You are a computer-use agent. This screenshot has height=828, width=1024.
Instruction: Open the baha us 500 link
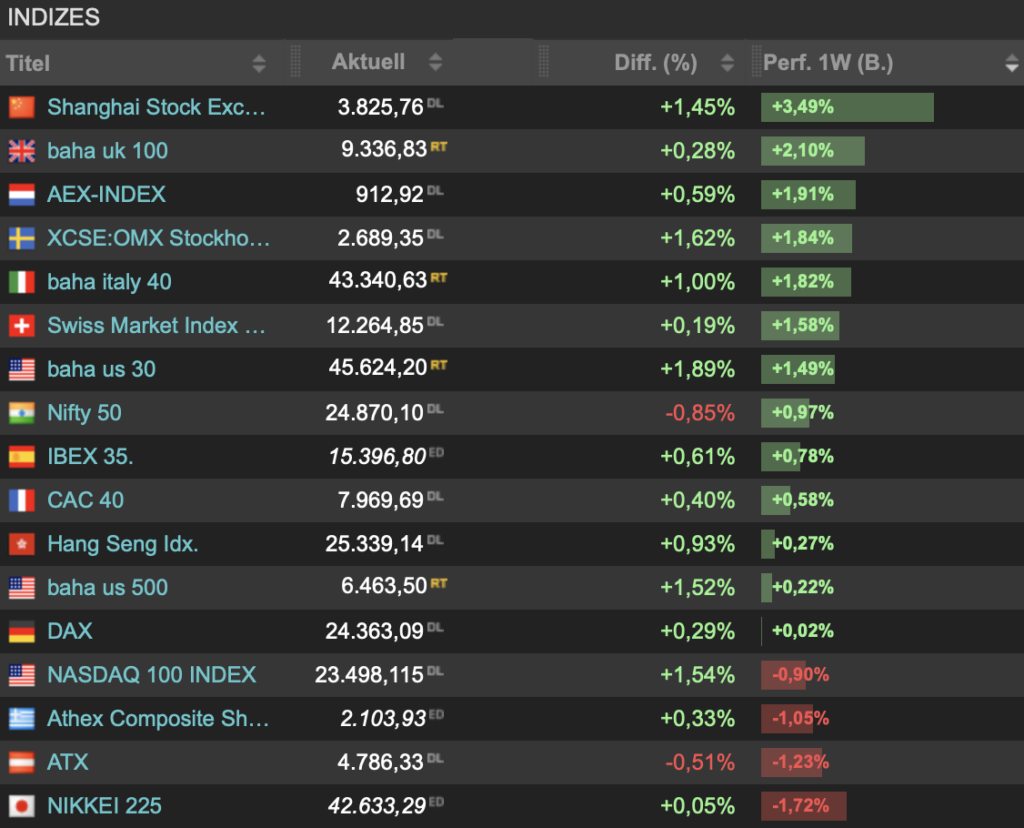(108, 588)
